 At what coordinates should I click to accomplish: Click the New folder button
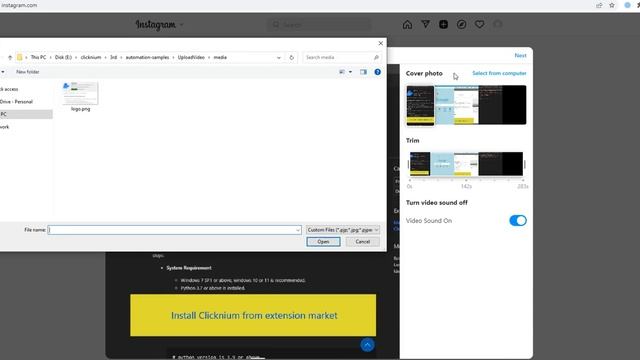coord(28,72)
